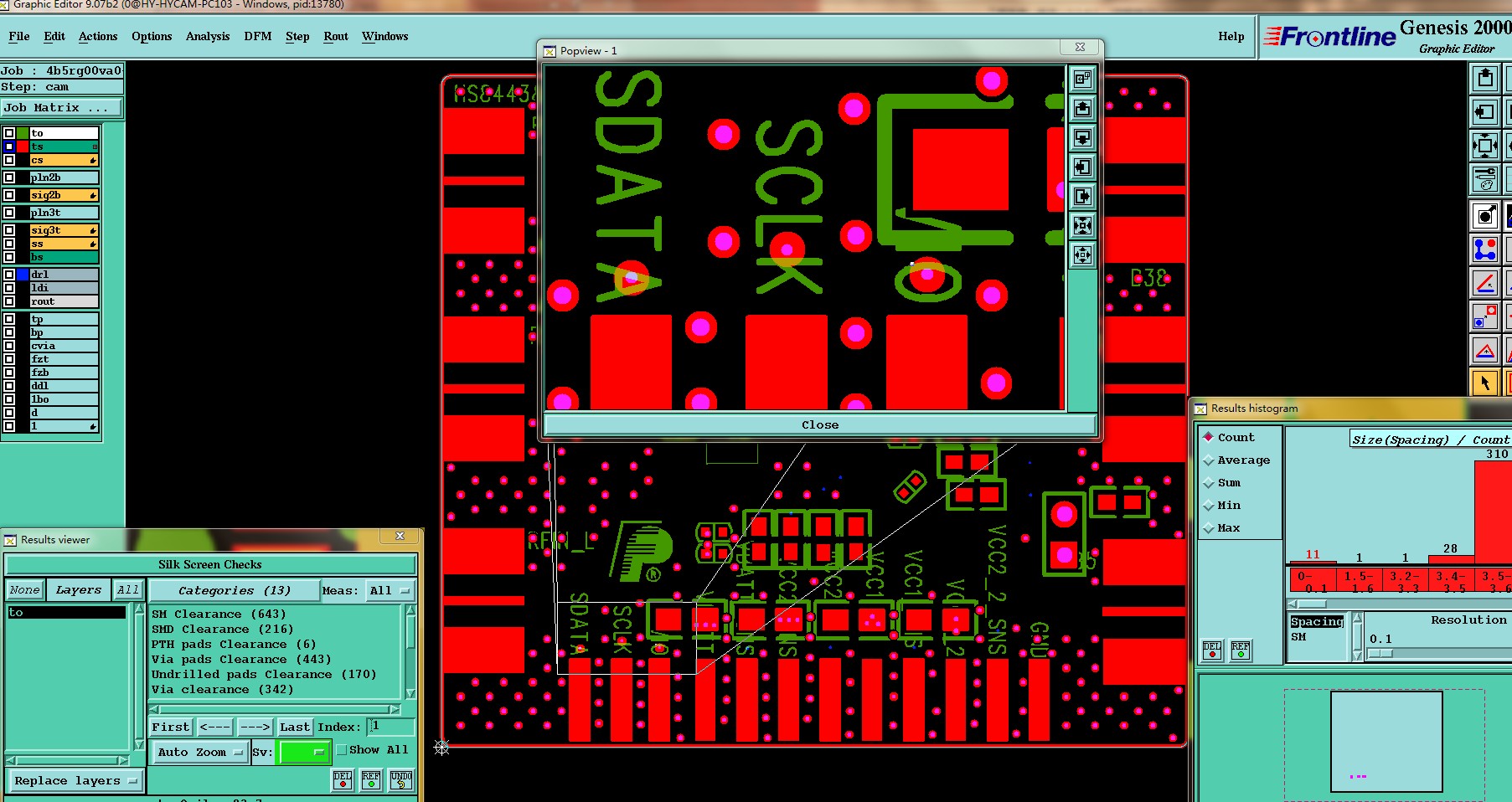The height and width of the screenshot is (802, 1512).
Task: Click the Popview pan left icon
Action: coord(1082,167)
